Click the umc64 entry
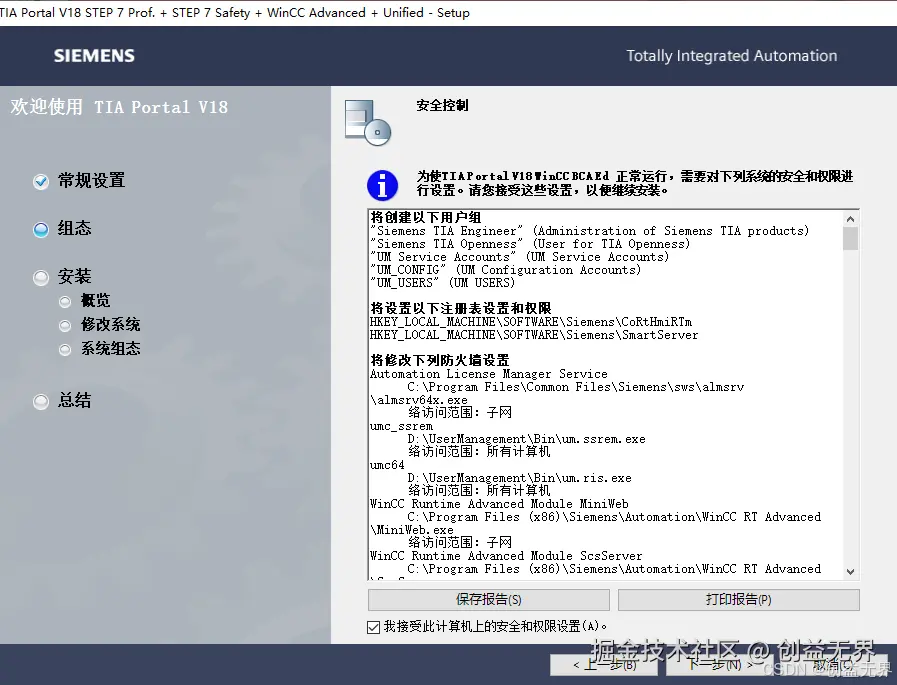Viewport: 897px width, 685px height. [387, 465]
